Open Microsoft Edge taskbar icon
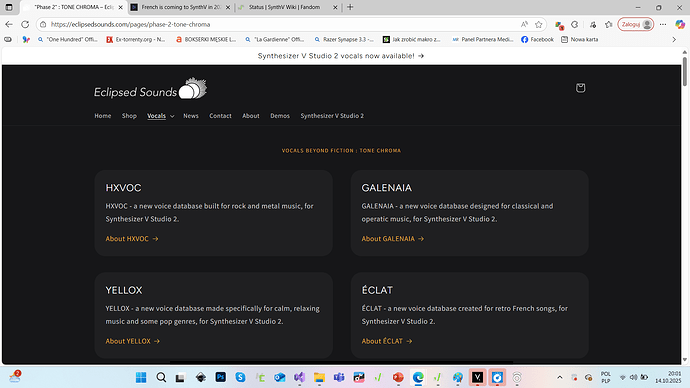690x388 pixels. tap(418, 377)
